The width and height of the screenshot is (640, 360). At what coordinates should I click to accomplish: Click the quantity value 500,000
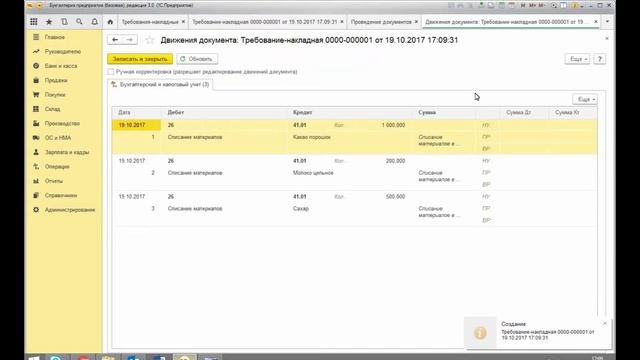(x=396, y=197)
